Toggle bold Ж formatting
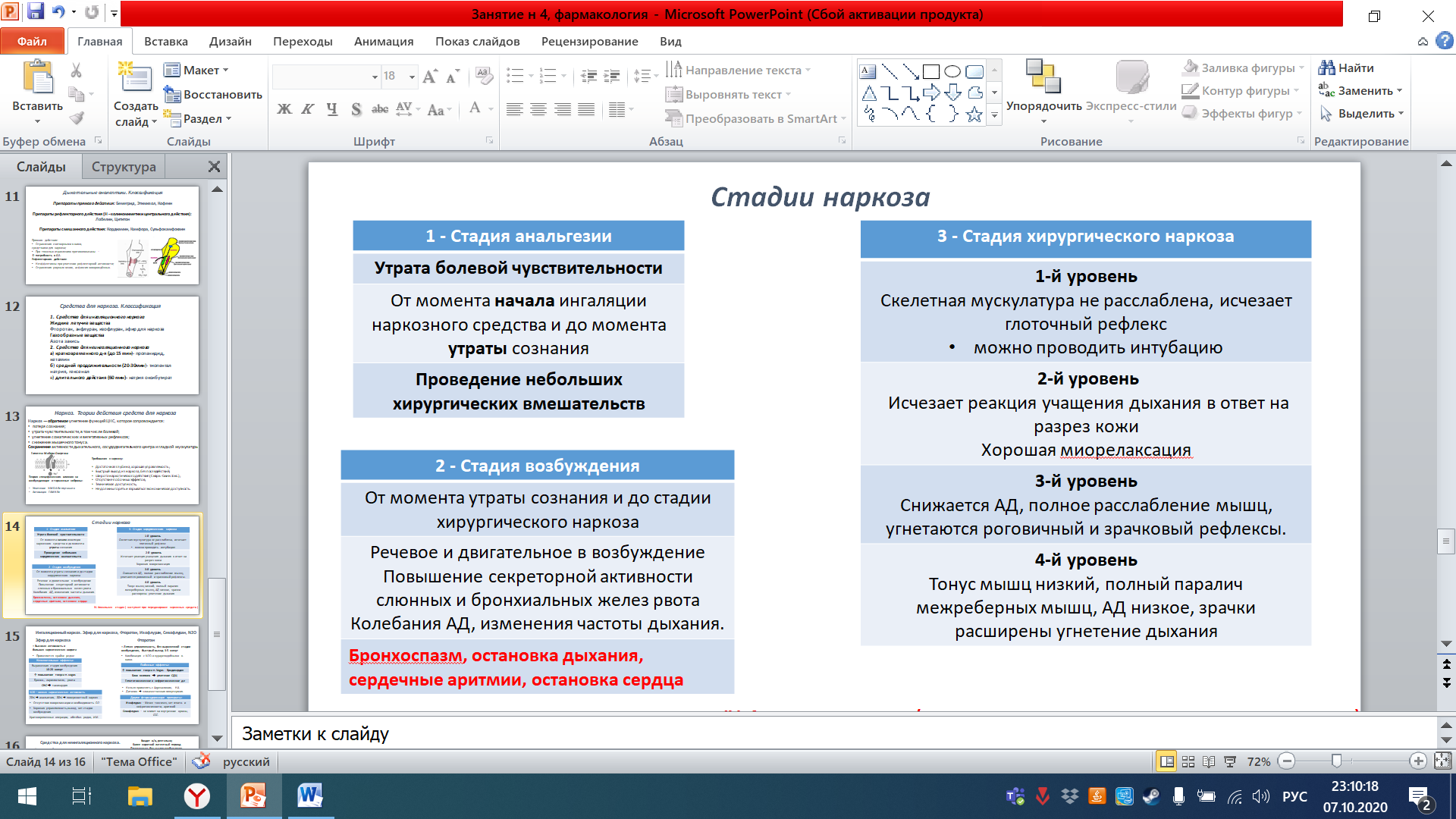1456x819 pixels. point(284,109)
